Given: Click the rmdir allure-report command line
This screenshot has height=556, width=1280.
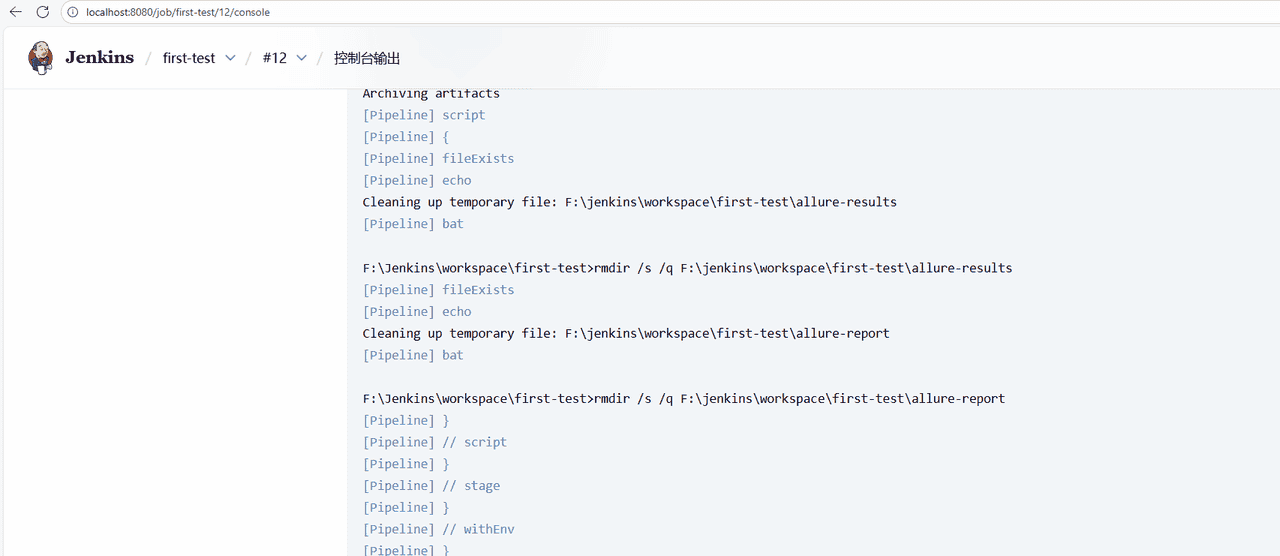Looking at the screenshot, I should [683, 398].
